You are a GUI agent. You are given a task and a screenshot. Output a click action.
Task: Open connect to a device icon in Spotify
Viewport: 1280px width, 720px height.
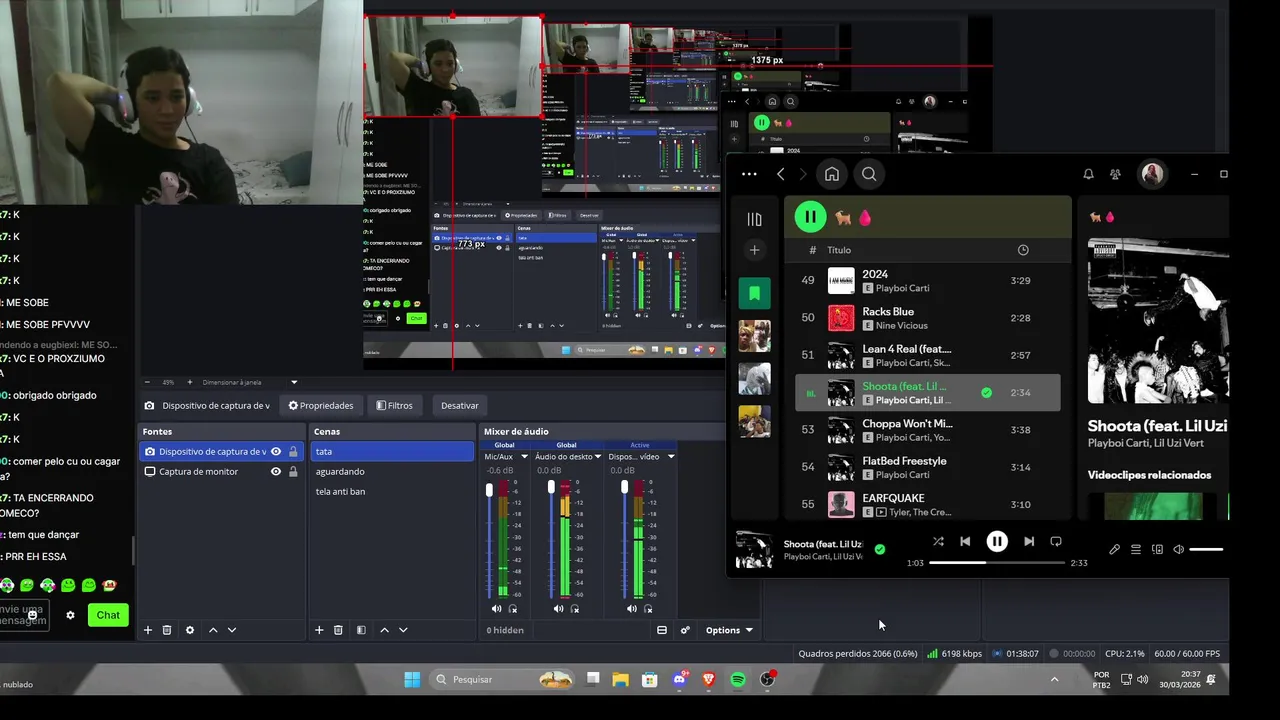click(1157, 549)
